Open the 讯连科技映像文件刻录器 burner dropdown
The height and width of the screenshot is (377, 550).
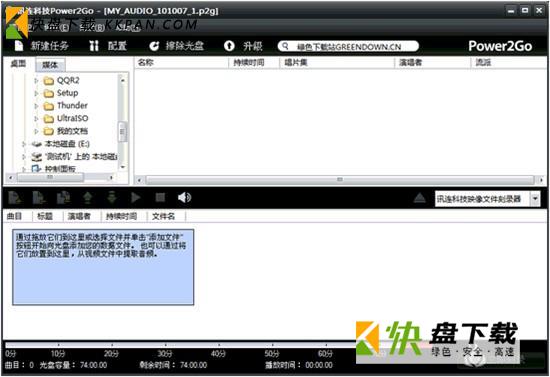click(x=535, y=199)
